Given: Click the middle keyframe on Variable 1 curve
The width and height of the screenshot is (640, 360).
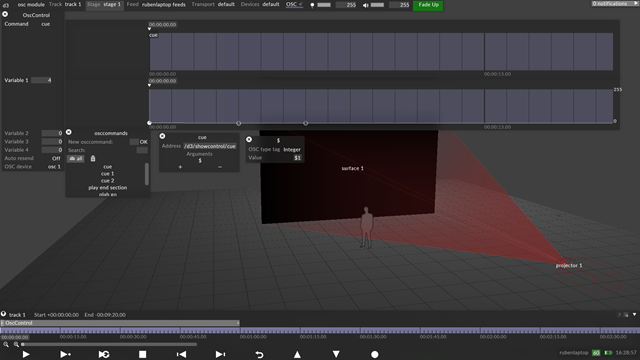Looking at the screenshot, I should 238,123.
